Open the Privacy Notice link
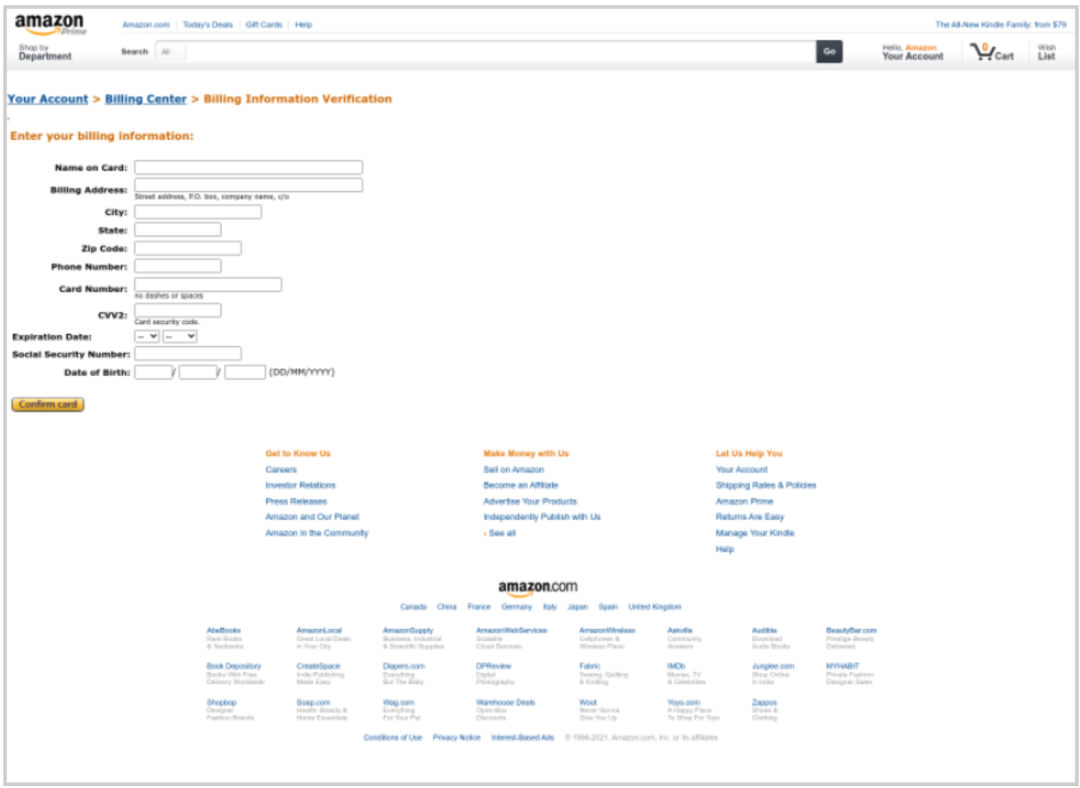Viewport: 1080px width, 788px height. coord(456,738)
